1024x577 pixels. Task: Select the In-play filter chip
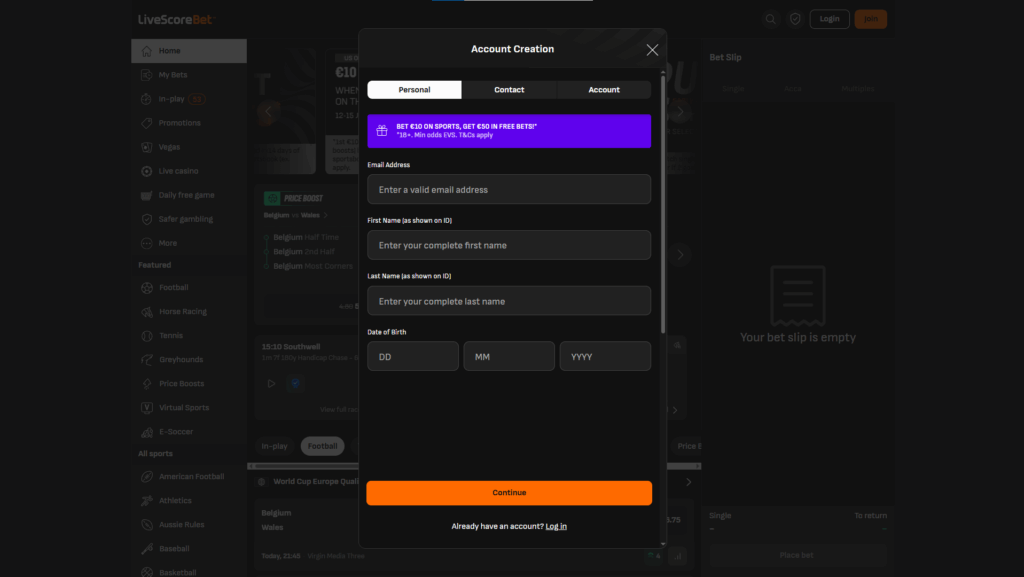click(x=274, y=446)
